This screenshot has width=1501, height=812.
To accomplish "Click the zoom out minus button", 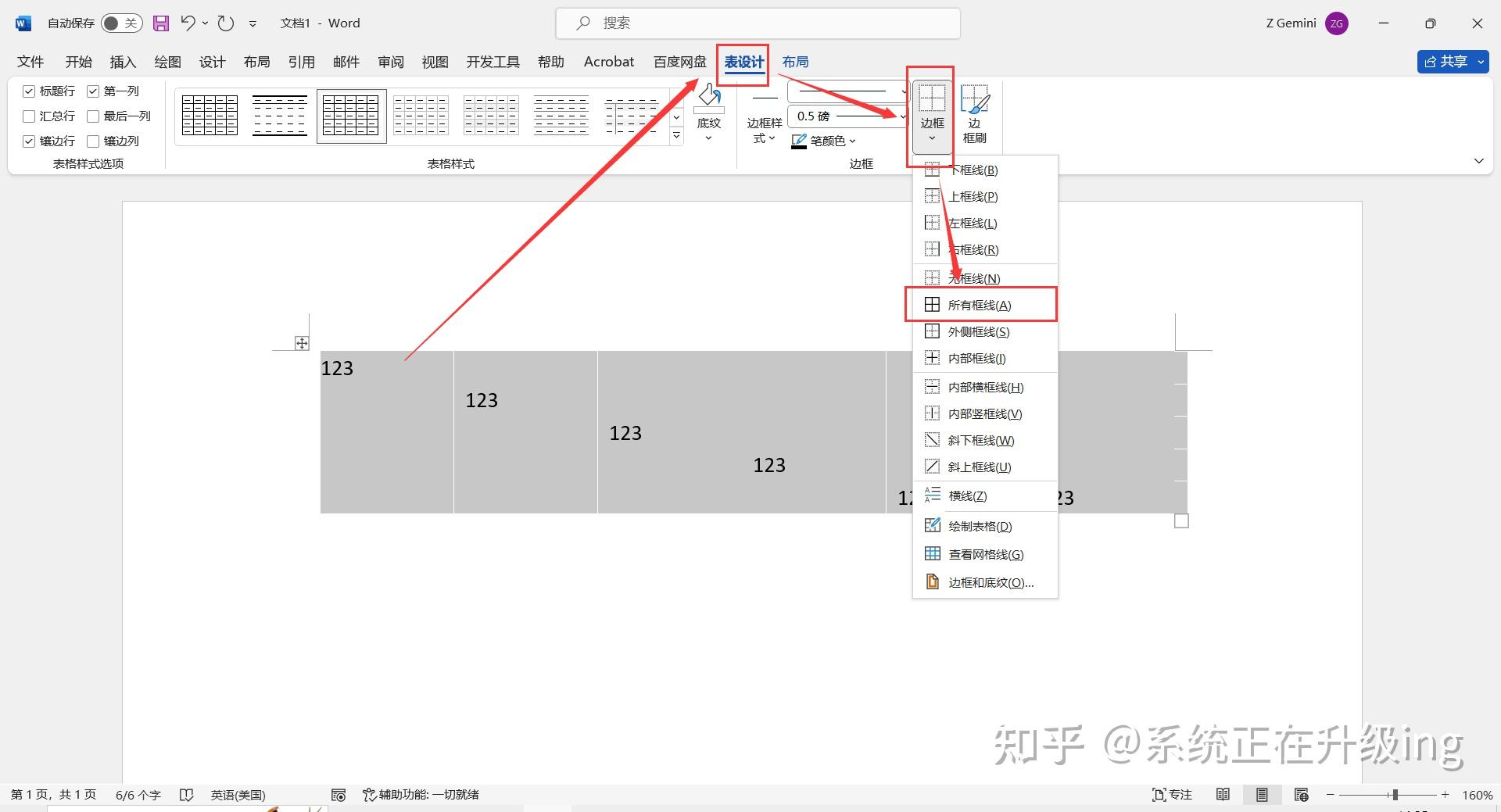I will [x=1330, y=795].
